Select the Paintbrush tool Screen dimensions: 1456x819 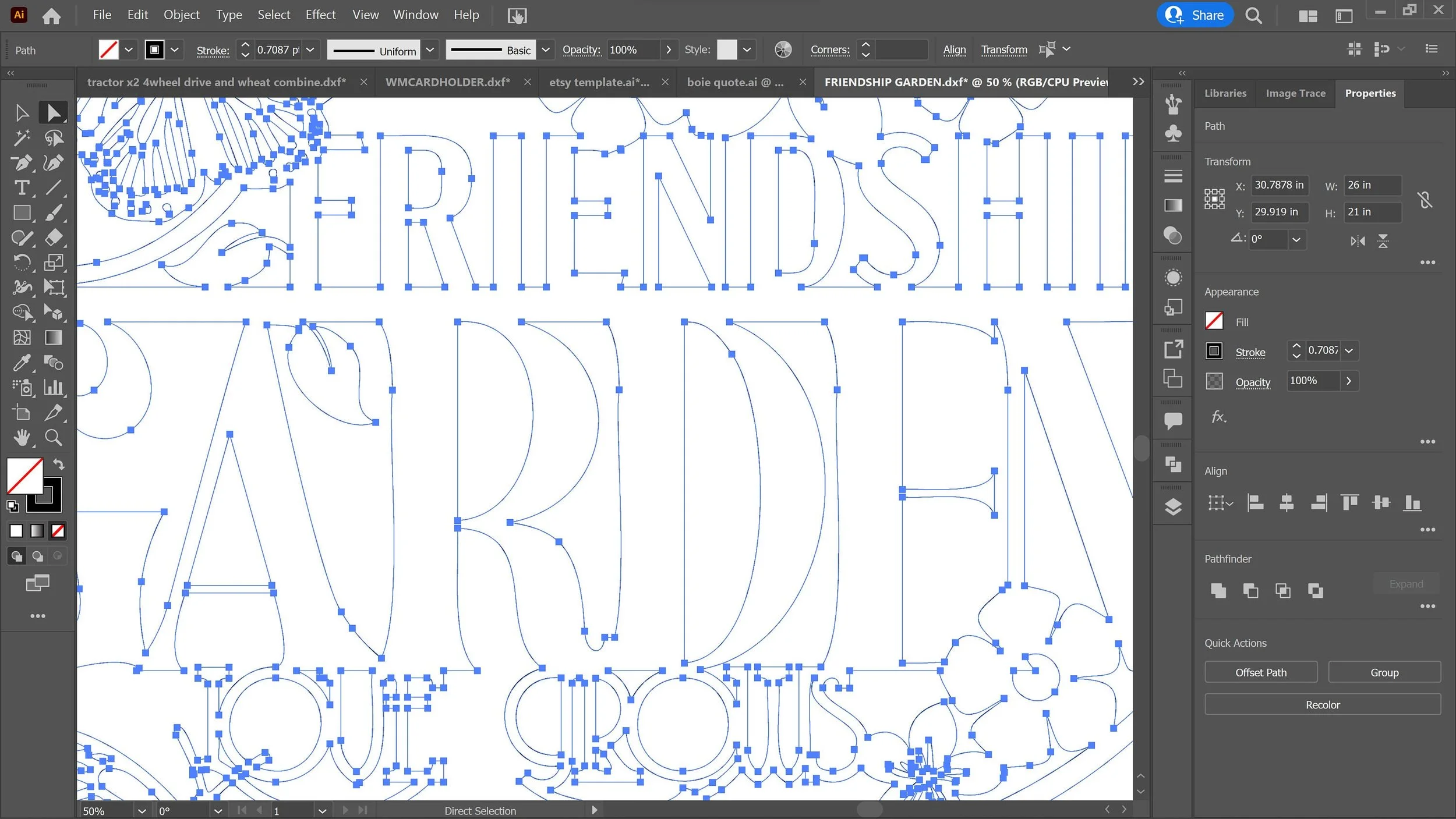(54, 213)
